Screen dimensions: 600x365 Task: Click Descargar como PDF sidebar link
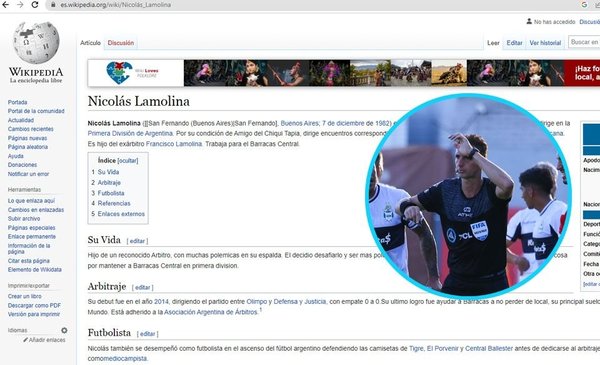pos(34,305)
